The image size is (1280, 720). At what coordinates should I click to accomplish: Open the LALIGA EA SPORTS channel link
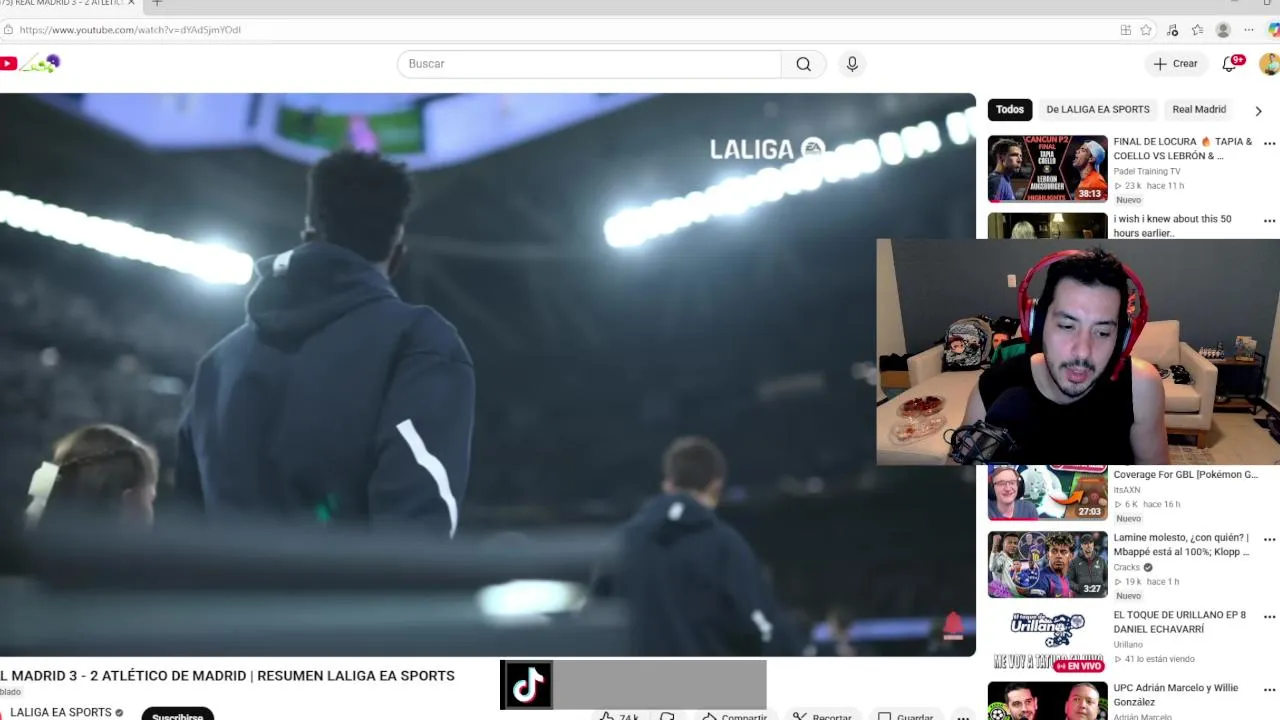[x=61, y=713]
